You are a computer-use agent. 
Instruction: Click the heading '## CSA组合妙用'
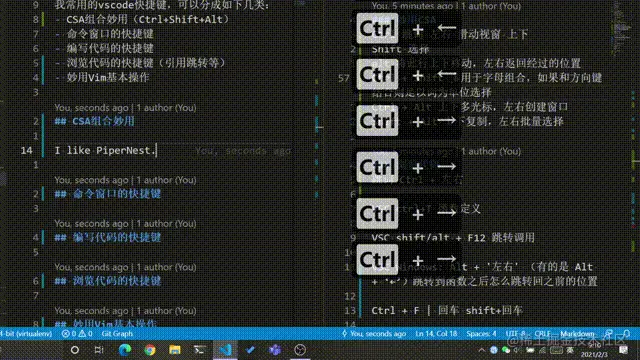pos(95,121)
